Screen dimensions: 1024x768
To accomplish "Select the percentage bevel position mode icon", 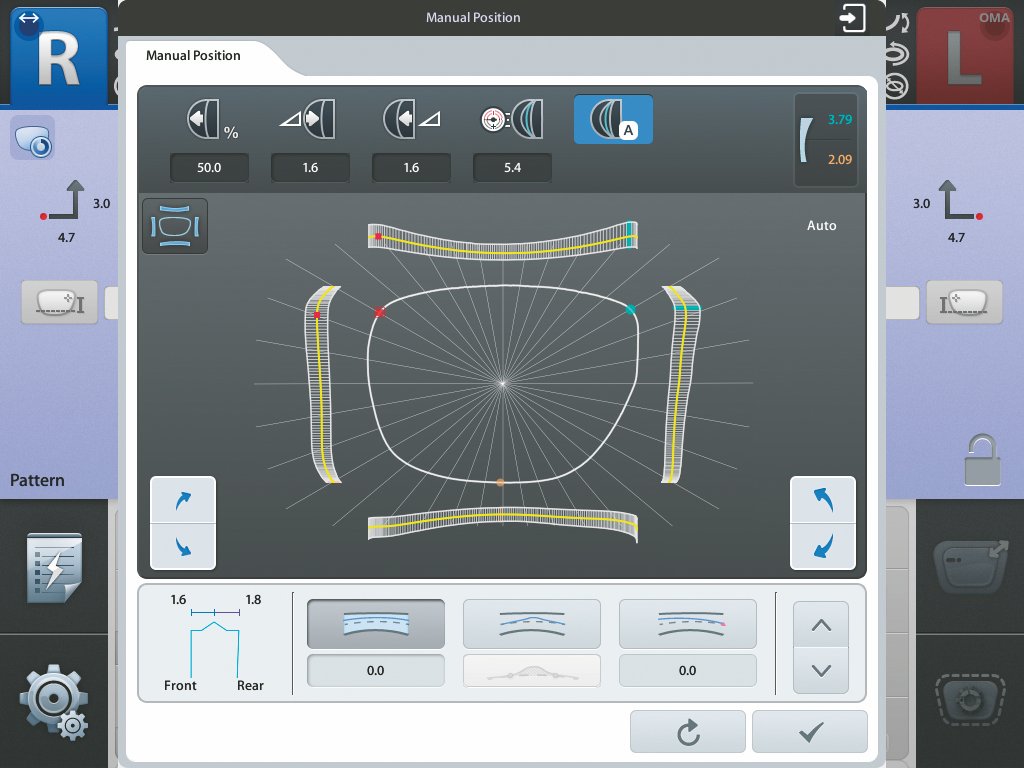I will tap(209, 119).
